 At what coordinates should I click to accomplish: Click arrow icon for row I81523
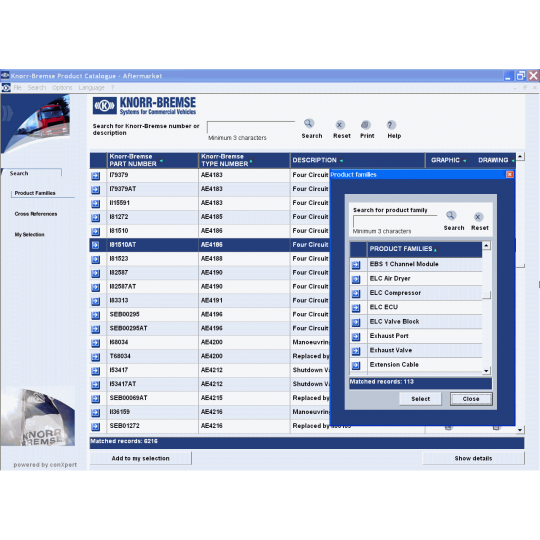[x=96, y=259]
